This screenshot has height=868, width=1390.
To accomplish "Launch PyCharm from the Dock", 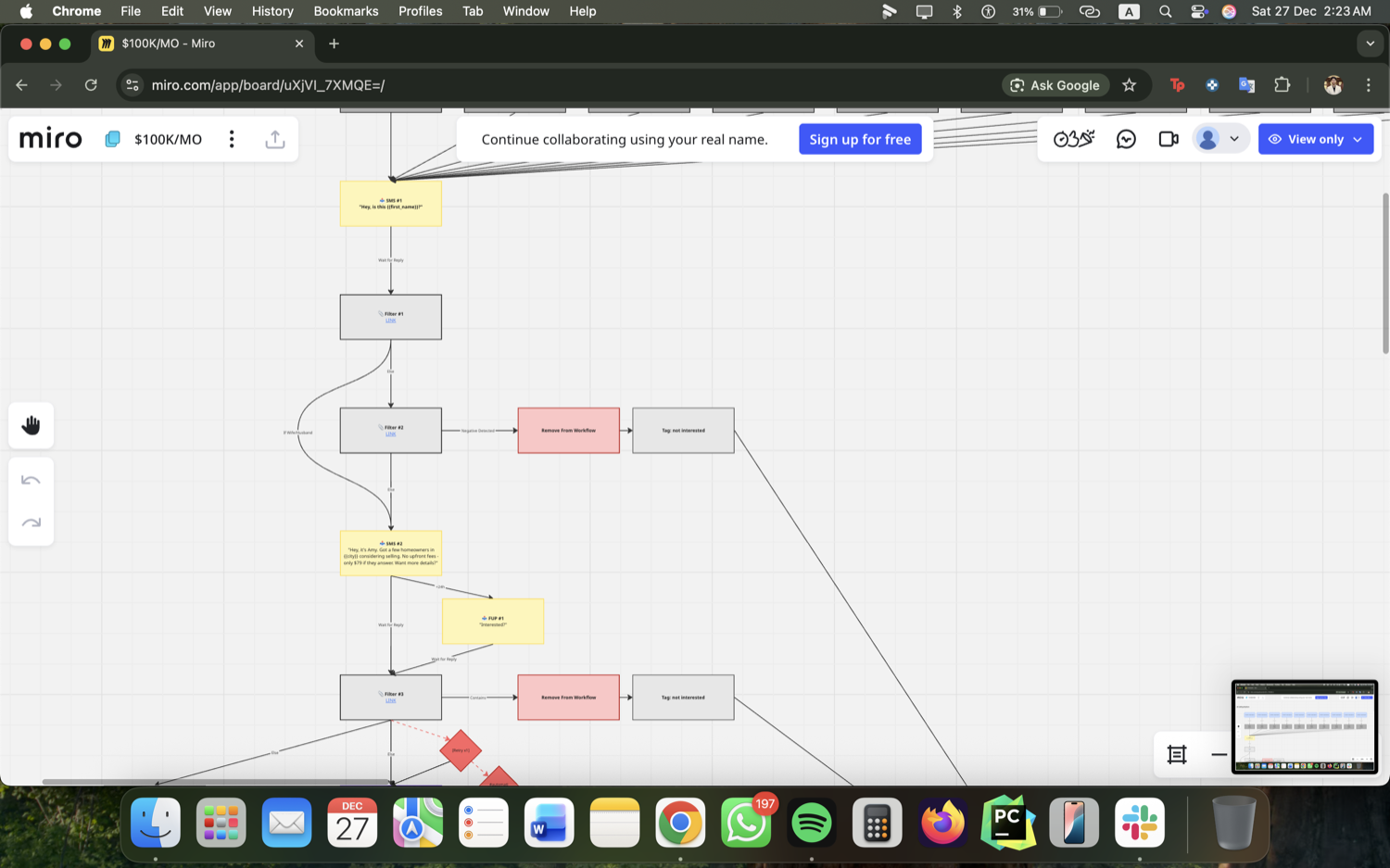I will click(1008, 823).
